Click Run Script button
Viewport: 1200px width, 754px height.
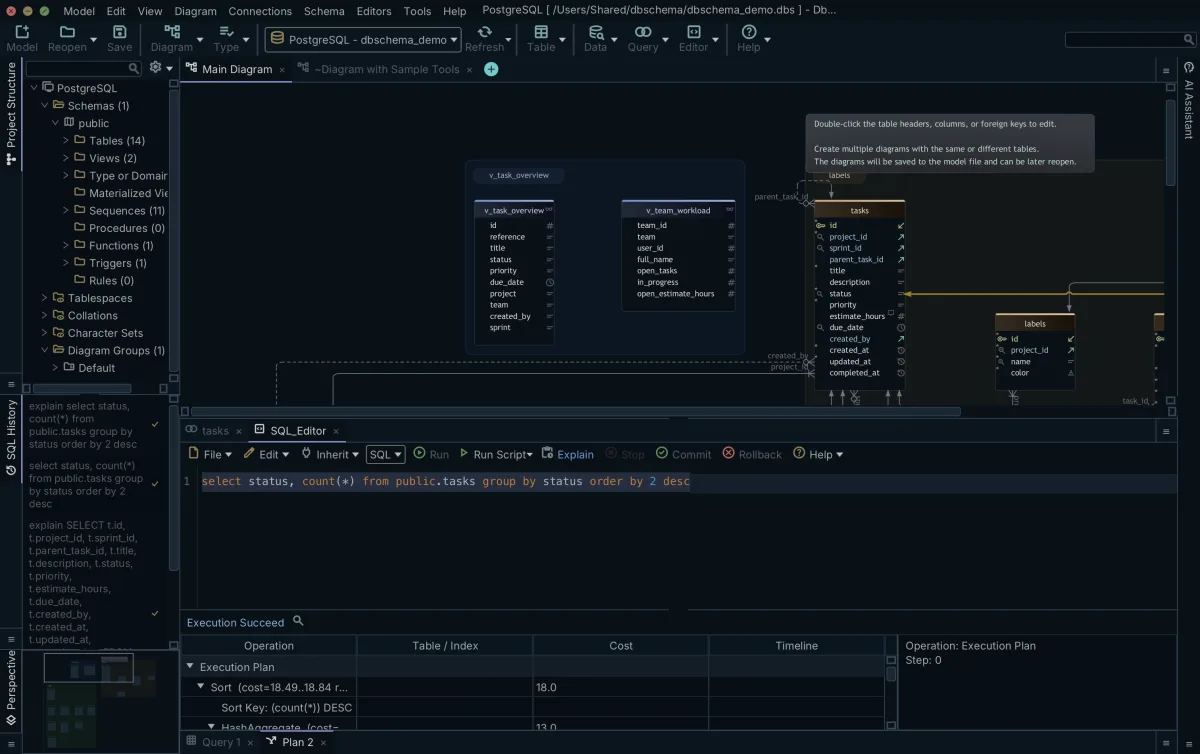(x=495, y=454)
